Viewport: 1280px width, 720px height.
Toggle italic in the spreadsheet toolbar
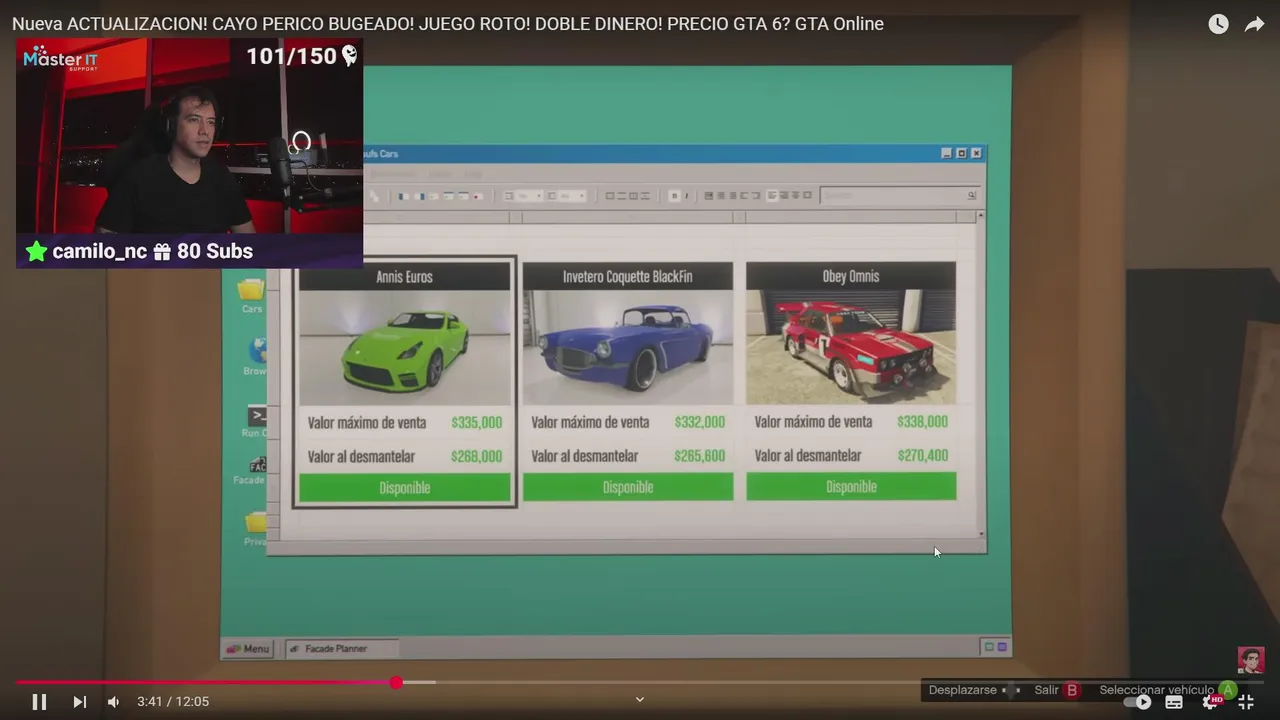(x=686, y=196)
